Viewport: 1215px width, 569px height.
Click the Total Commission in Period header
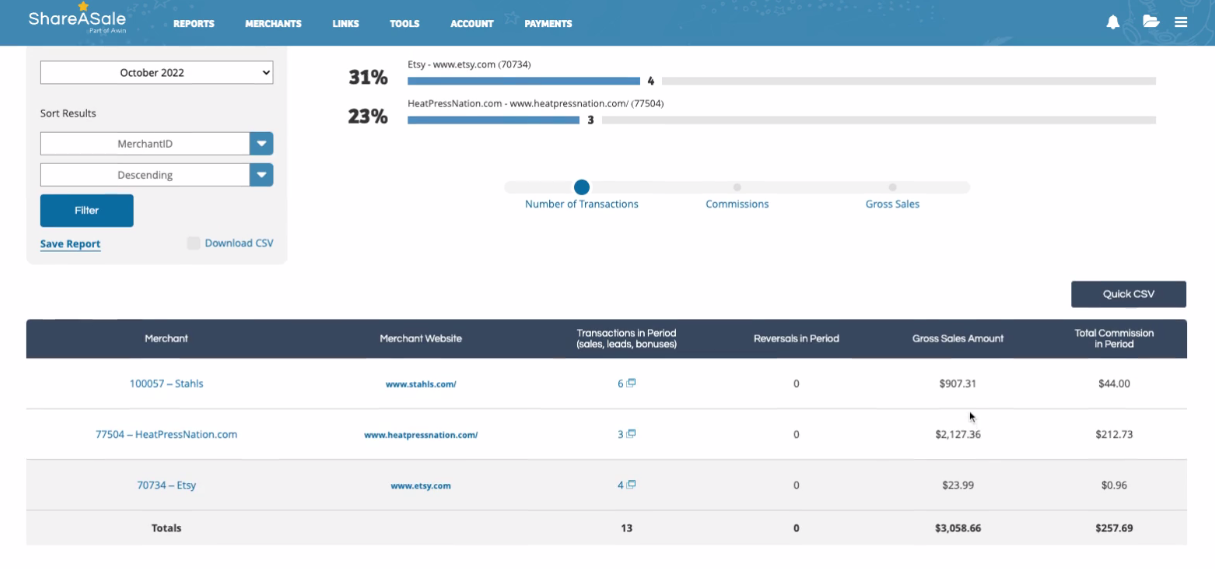pyautogui.click(x=1113, y=339)
